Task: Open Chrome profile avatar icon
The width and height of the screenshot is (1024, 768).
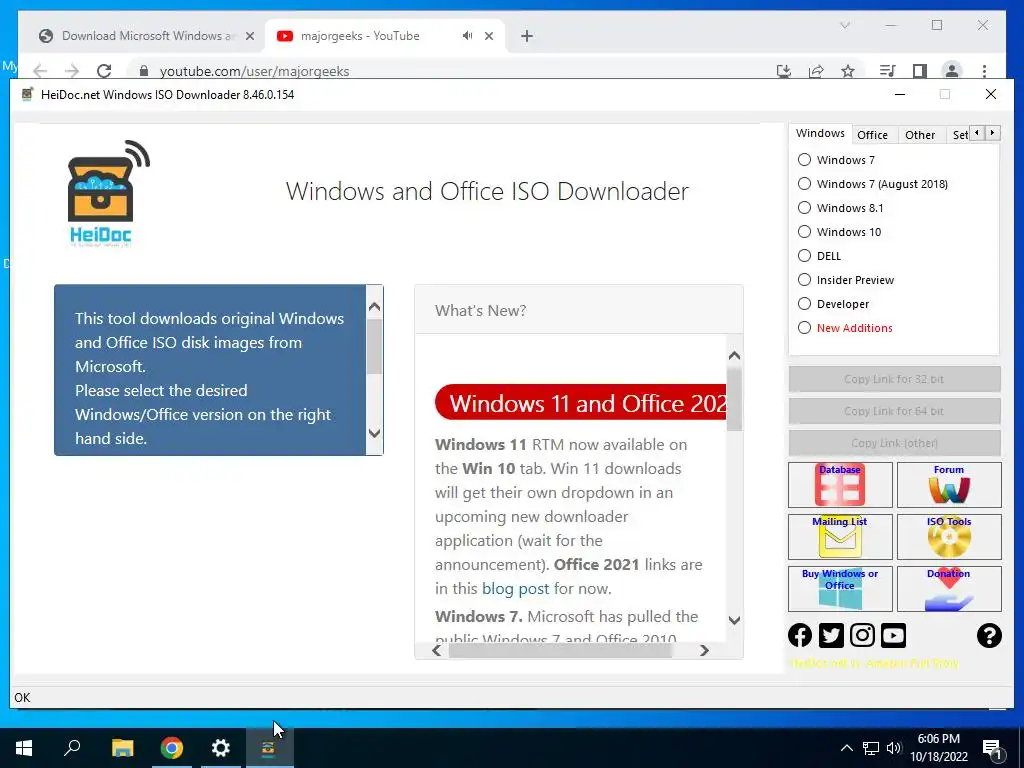Action: click(952, 71)
